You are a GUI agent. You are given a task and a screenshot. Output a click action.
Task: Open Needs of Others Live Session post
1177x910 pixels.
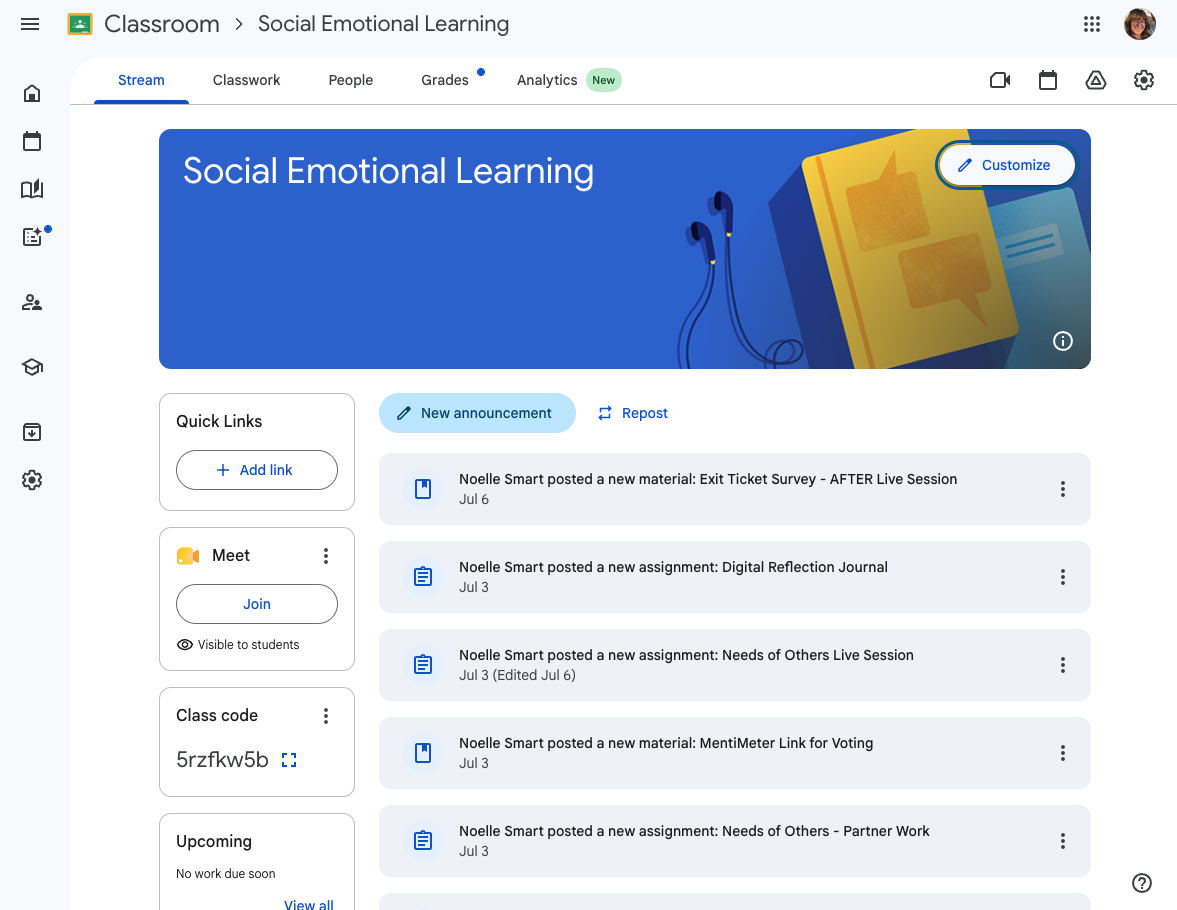pos(734,664)
